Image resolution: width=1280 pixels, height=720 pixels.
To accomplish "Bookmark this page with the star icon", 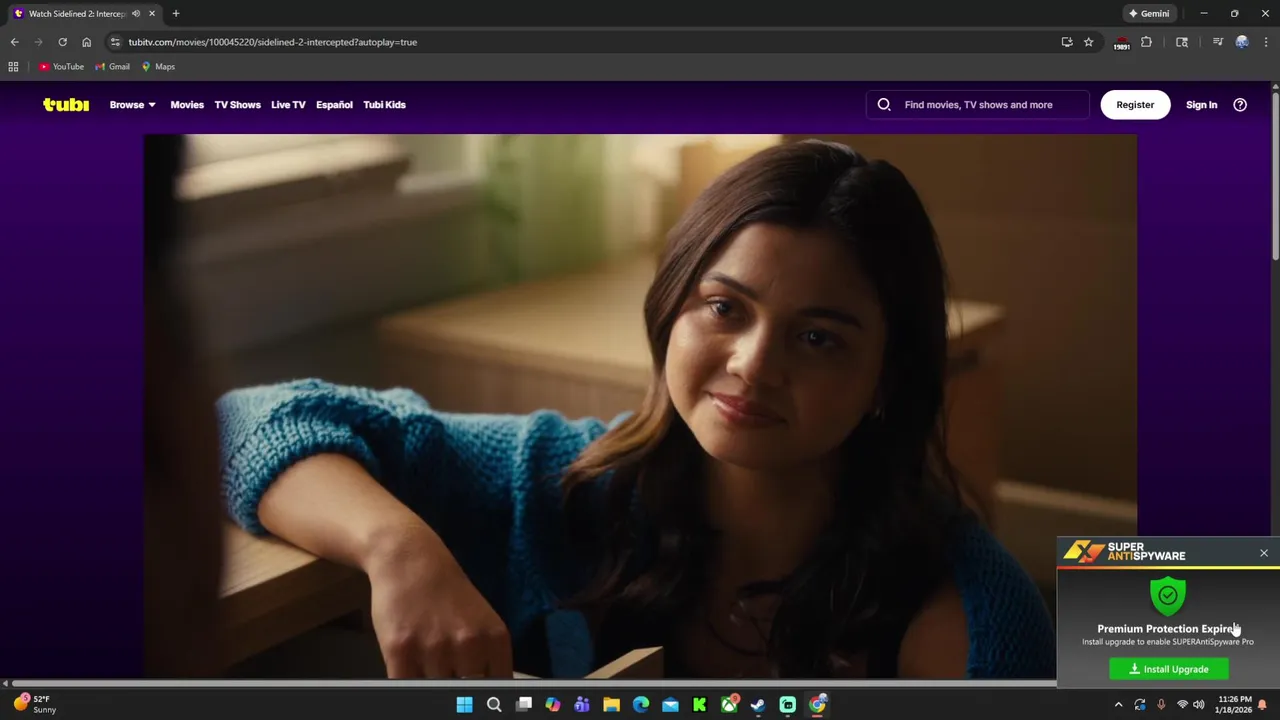I will point(1088,42).
